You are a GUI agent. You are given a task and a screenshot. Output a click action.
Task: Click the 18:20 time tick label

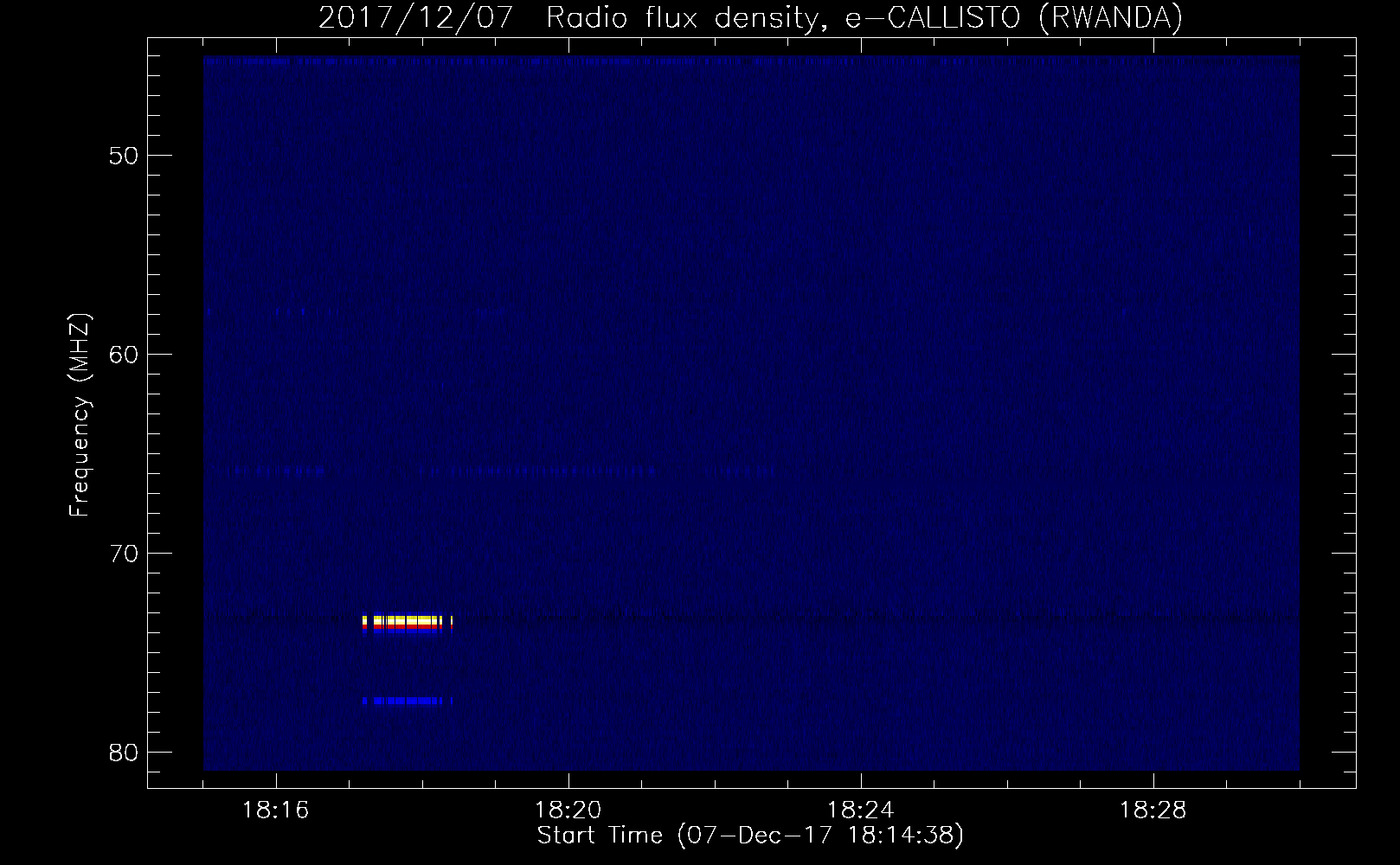568,811
